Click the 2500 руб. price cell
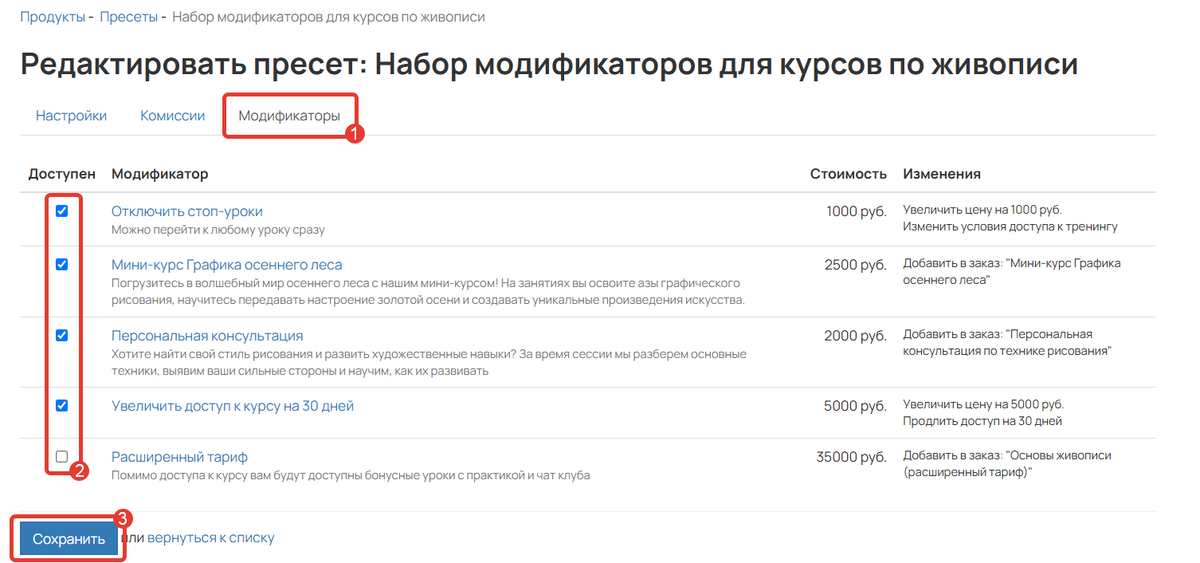1200x563 pixels. [855, 265]
